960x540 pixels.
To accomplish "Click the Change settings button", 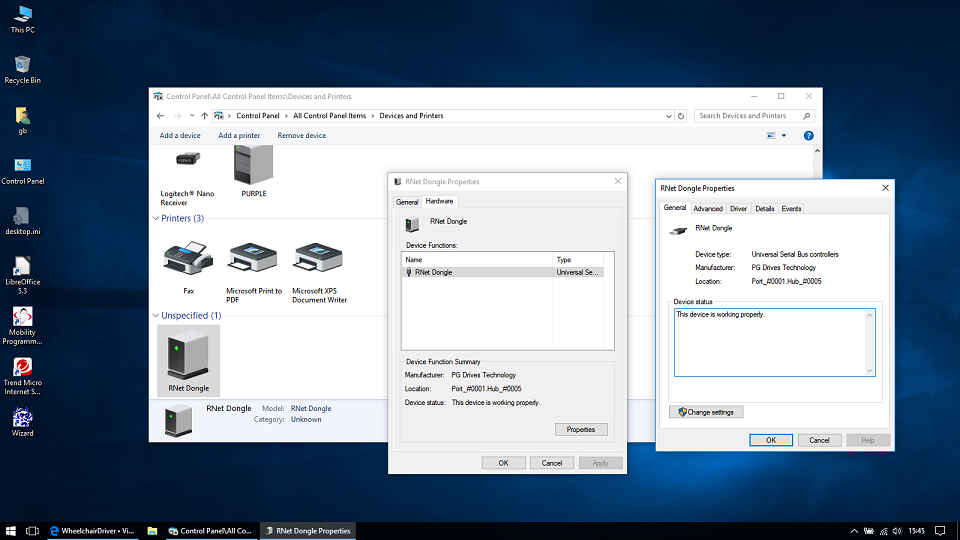I will pyautogui.click(x=706, y=412).
